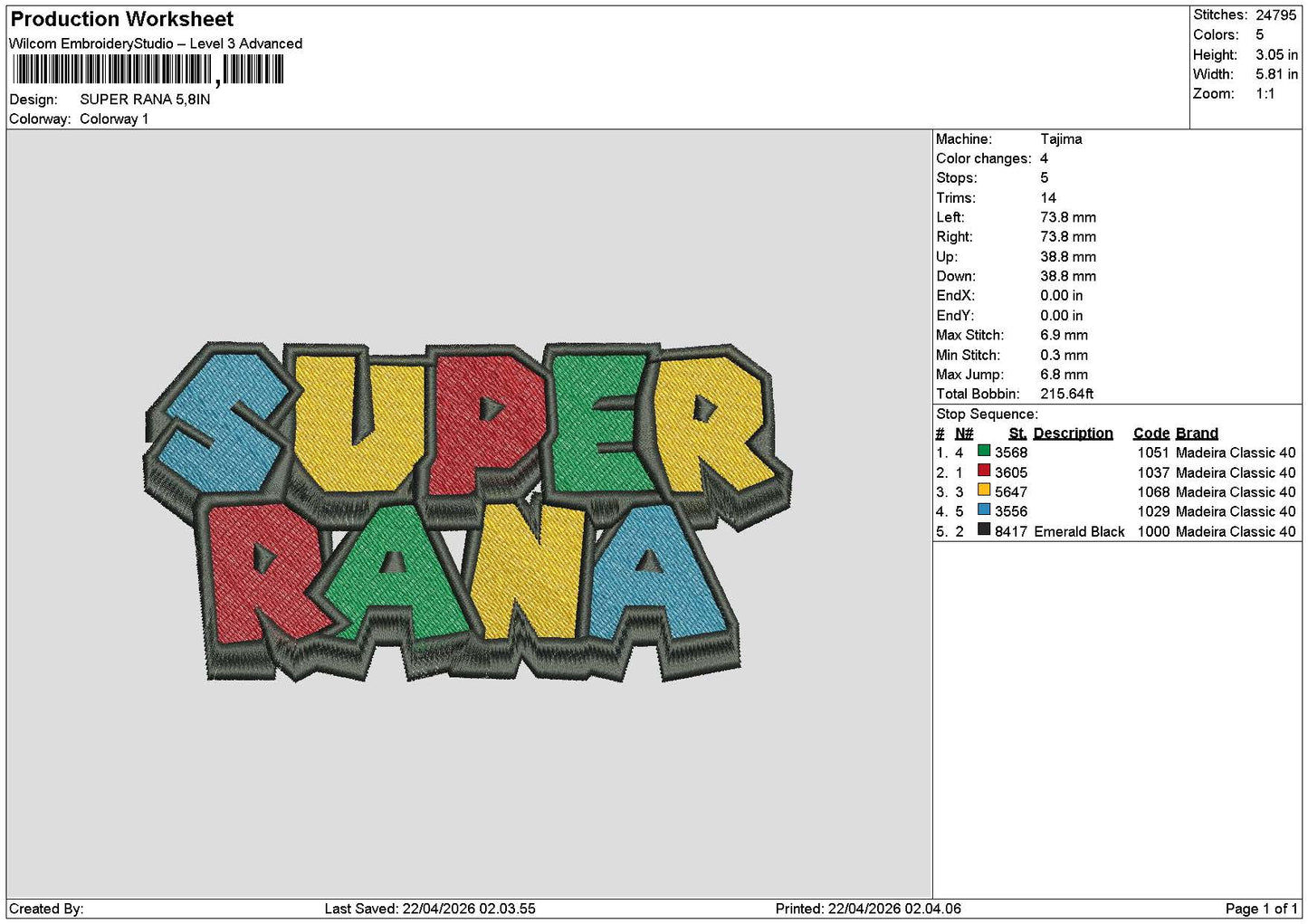This screenshot has width=1308, height=924.
Task: Click the SUPER RANA embroidery design preview
Action: click(467, 512)
